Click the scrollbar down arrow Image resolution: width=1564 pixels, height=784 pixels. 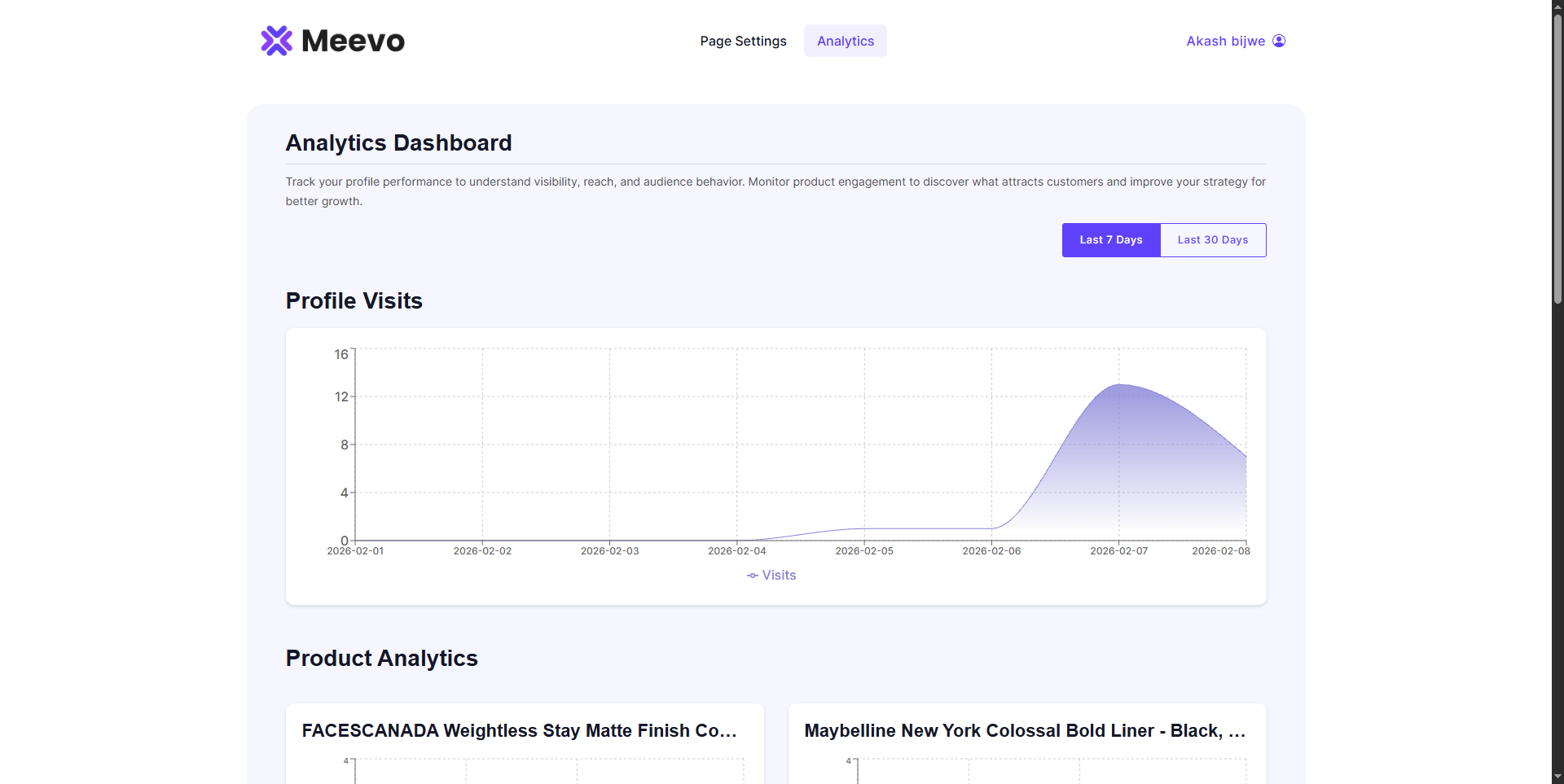point(1557,777)
